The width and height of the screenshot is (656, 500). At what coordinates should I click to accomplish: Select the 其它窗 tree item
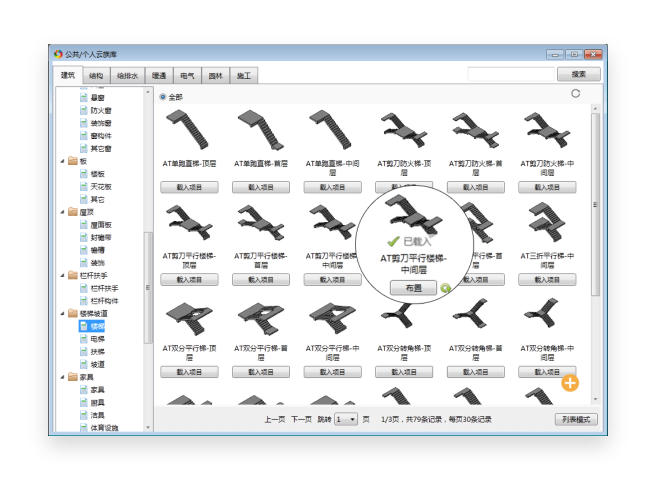click(101, 149)
